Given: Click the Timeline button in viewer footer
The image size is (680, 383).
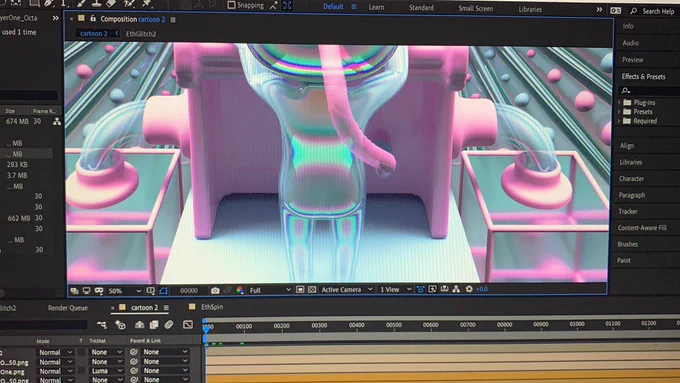Looking at the screenshot, I should [444, 289].
